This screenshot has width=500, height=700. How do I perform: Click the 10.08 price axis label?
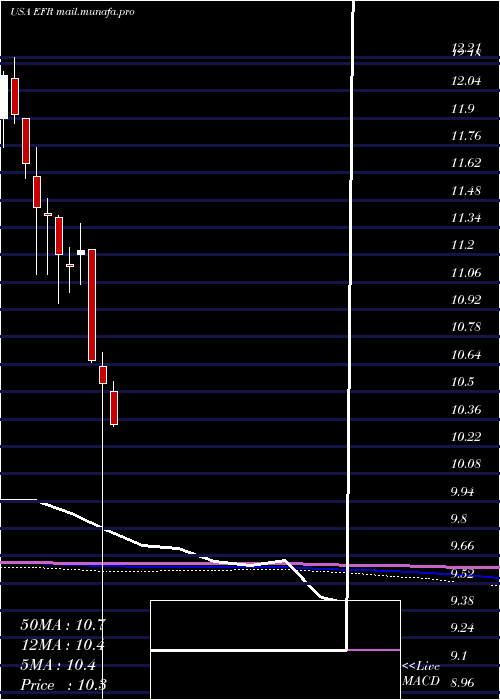(467, 463)
